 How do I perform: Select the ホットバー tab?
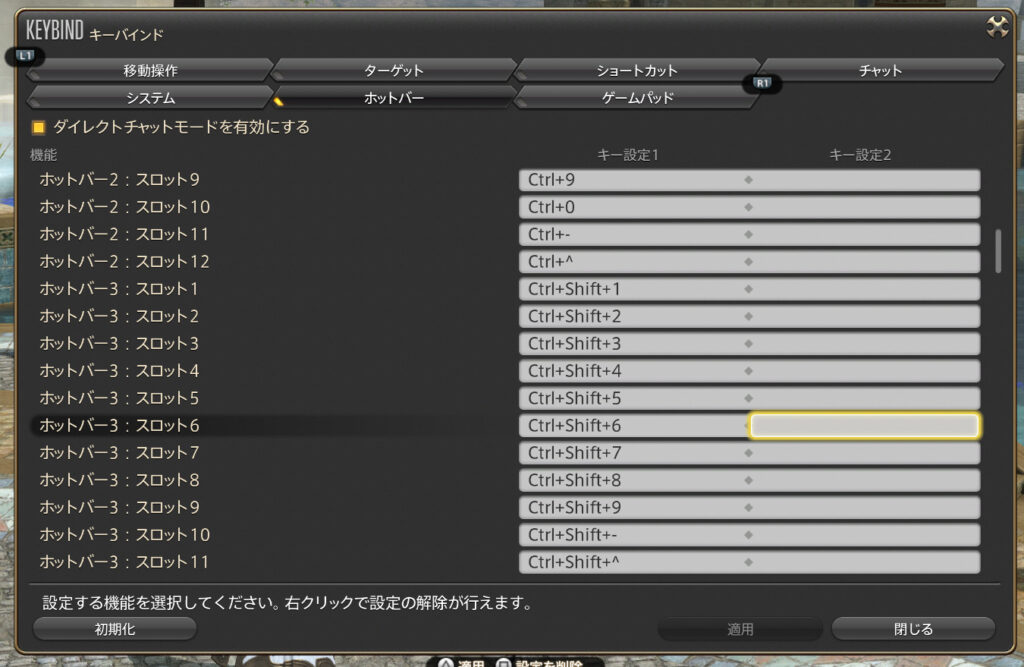(x=394, y=97)
